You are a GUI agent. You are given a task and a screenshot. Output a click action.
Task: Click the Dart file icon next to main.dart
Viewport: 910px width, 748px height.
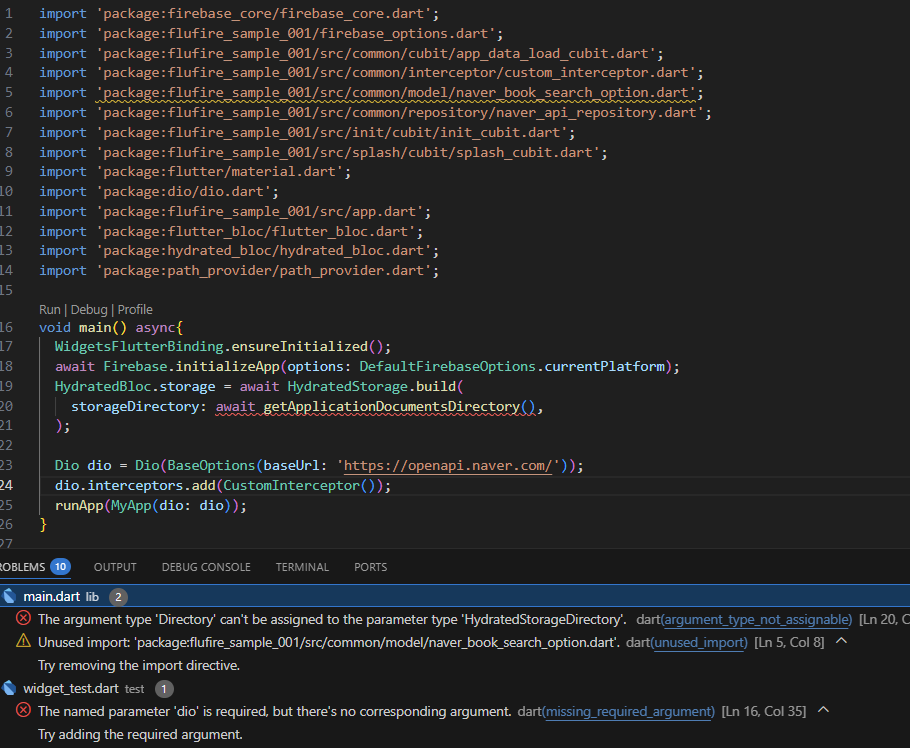[9, 596]
